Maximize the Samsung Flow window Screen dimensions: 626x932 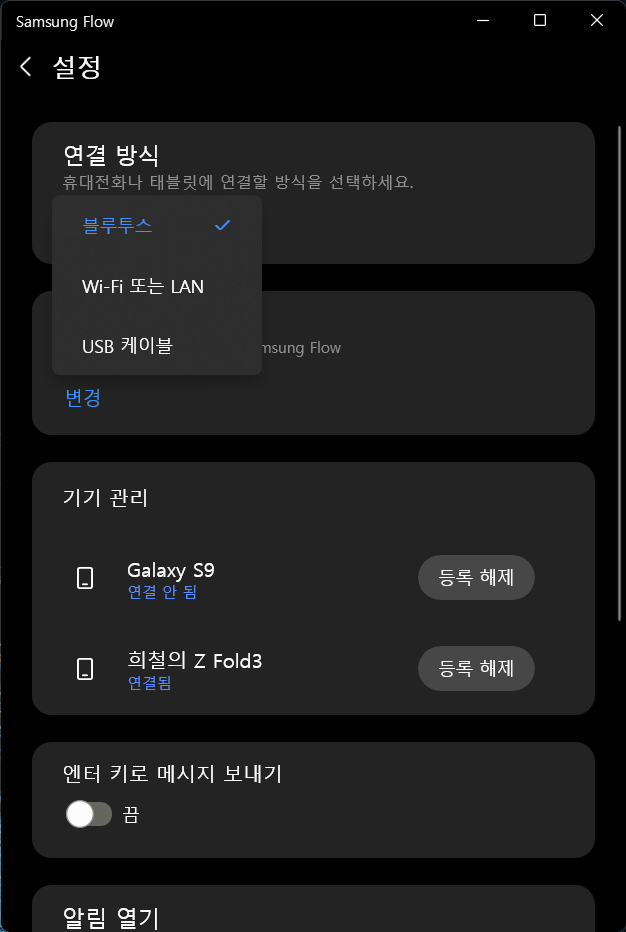coord(540,20)
